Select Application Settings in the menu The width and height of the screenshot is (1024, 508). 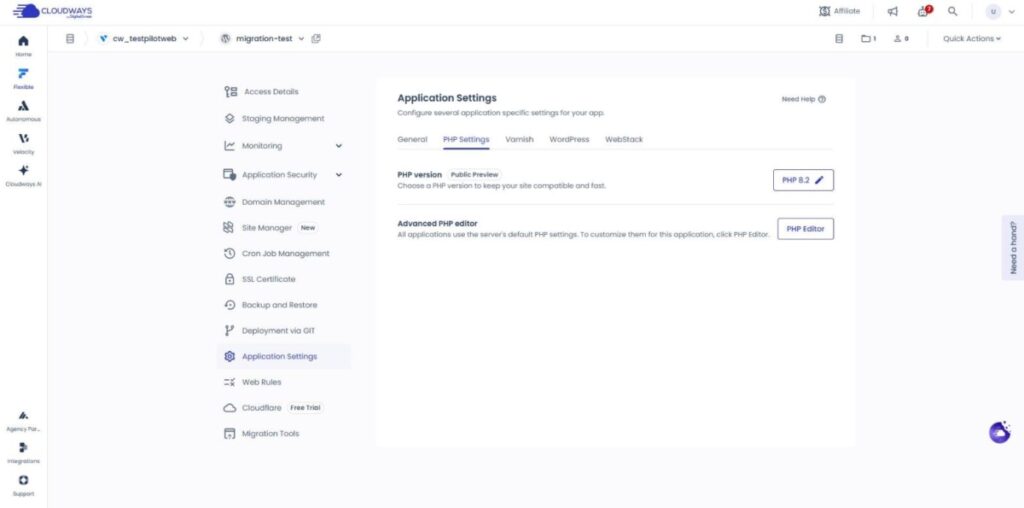pos(283,357)
